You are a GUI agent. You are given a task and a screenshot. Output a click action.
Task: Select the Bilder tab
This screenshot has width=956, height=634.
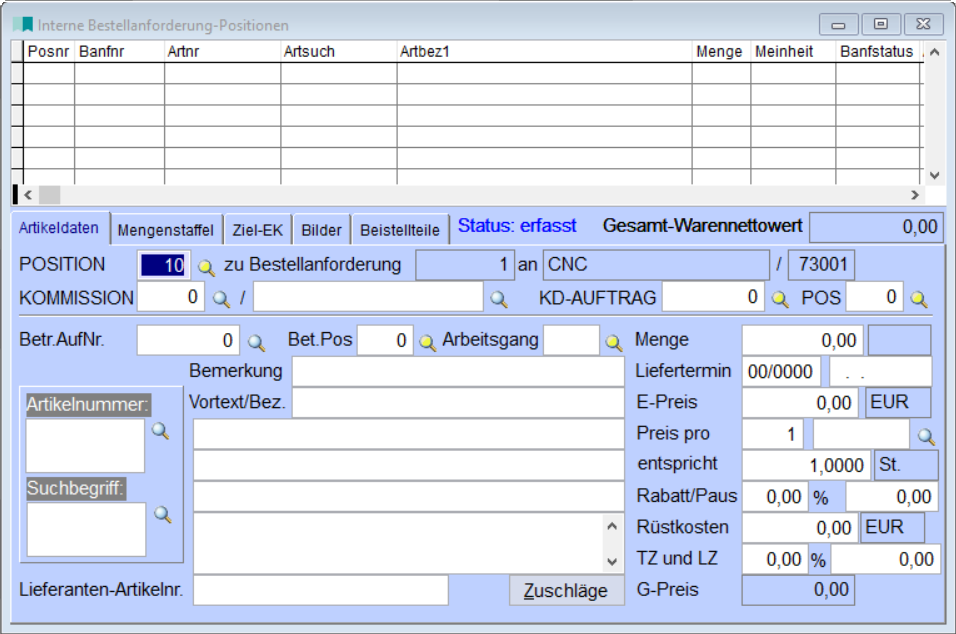[x=321, y=230]
